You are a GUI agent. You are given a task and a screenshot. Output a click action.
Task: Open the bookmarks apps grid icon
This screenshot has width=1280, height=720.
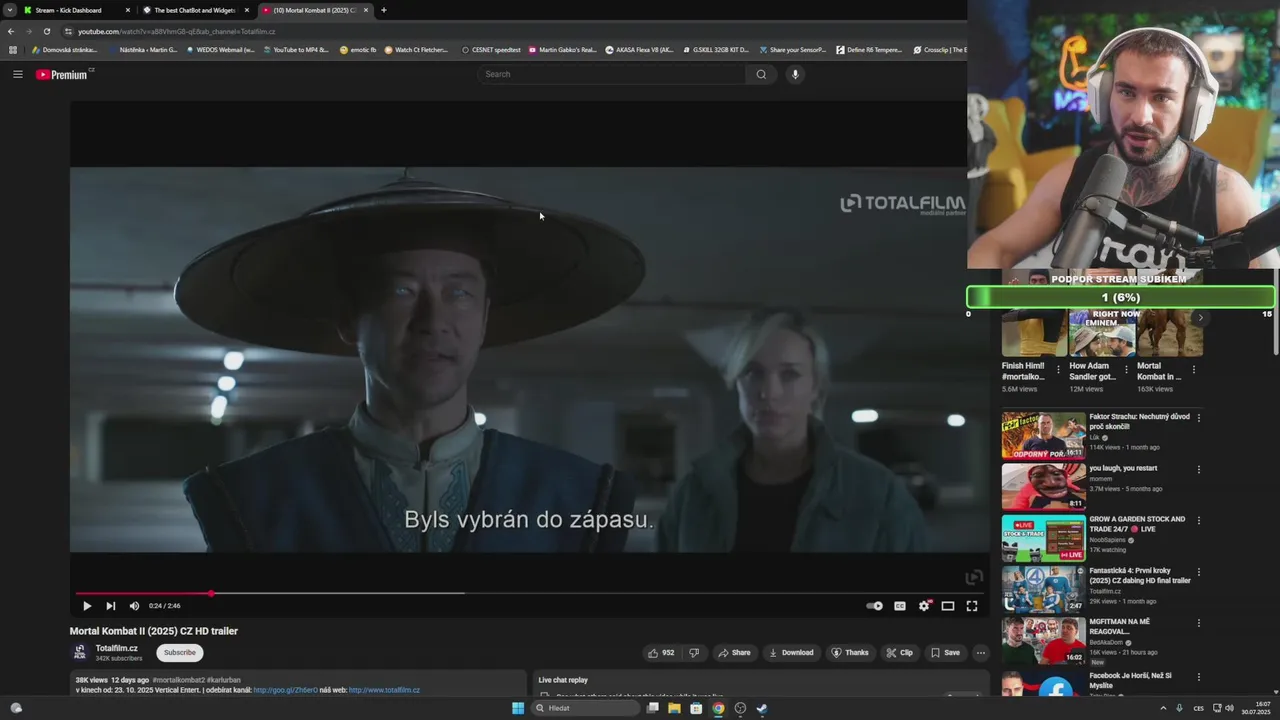(x=13, y=50)
